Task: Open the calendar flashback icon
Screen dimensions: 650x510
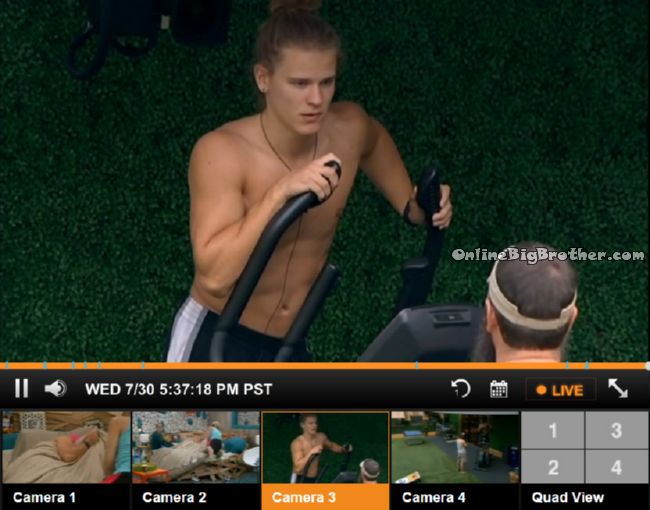Action: click(499, 389)
